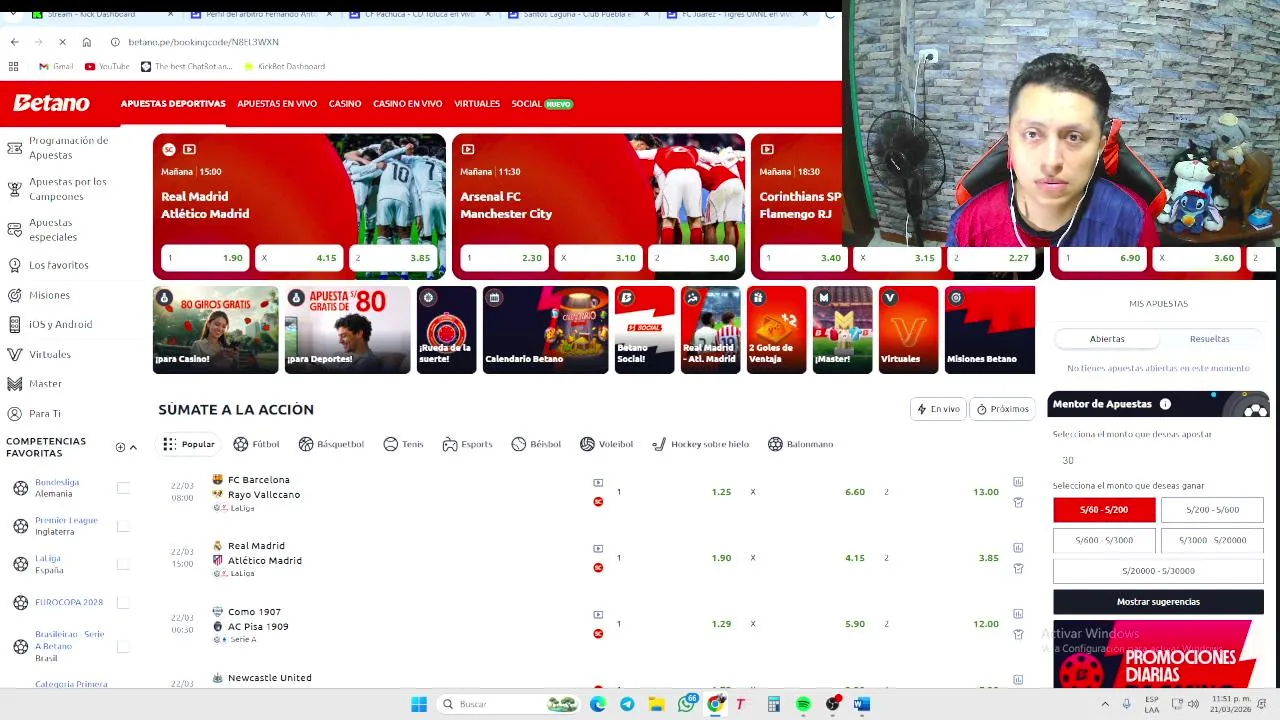Add a favorite competition plus icon

(120, 447)
